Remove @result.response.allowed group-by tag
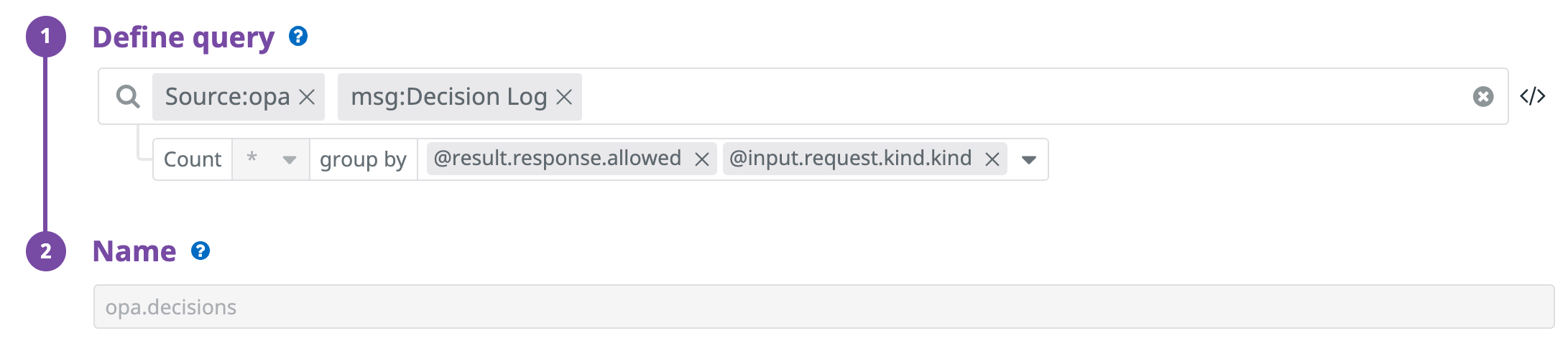 [702, 159]
